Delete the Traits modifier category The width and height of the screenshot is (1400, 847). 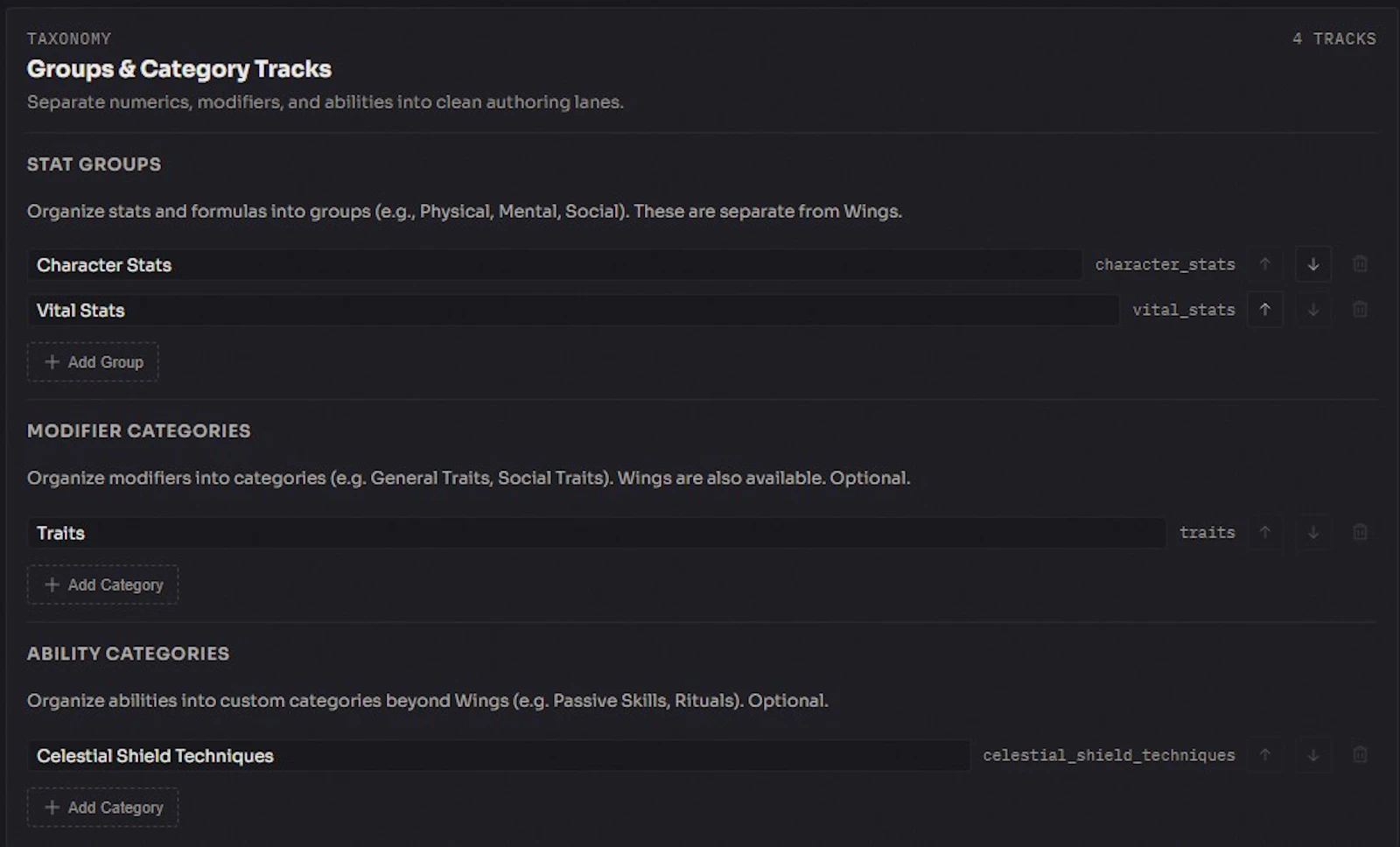coord(1360,532)
